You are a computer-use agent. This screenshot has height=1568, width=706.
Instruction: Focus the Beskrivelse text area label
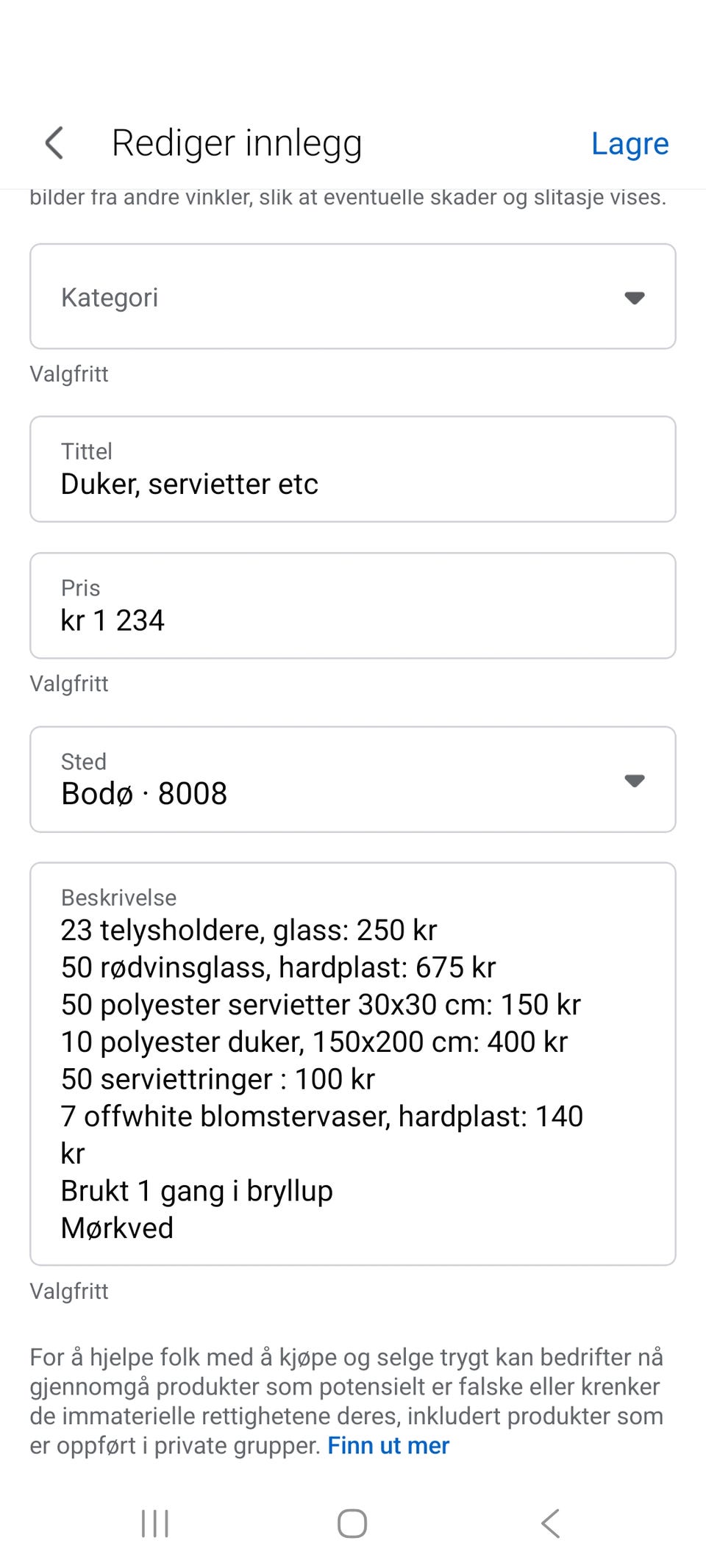tap(118, 898)
